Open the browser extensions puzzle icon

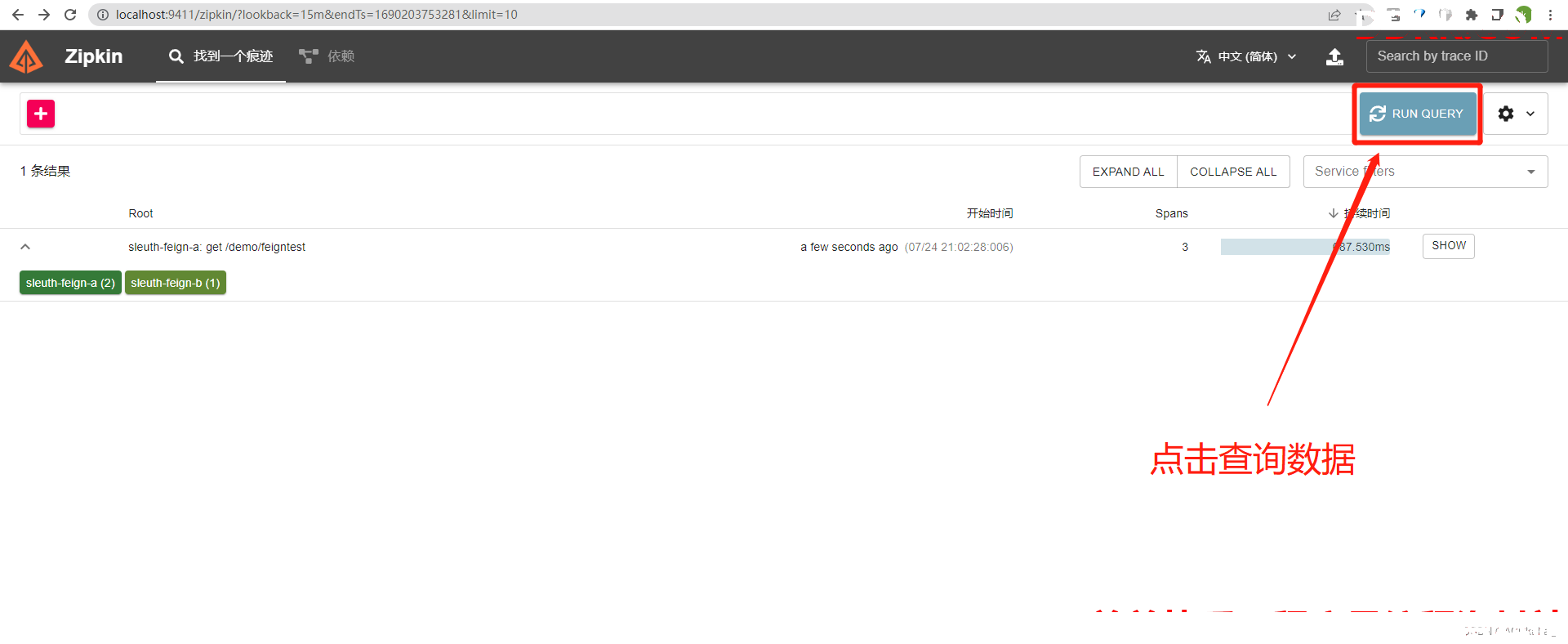click(1472, 15)
